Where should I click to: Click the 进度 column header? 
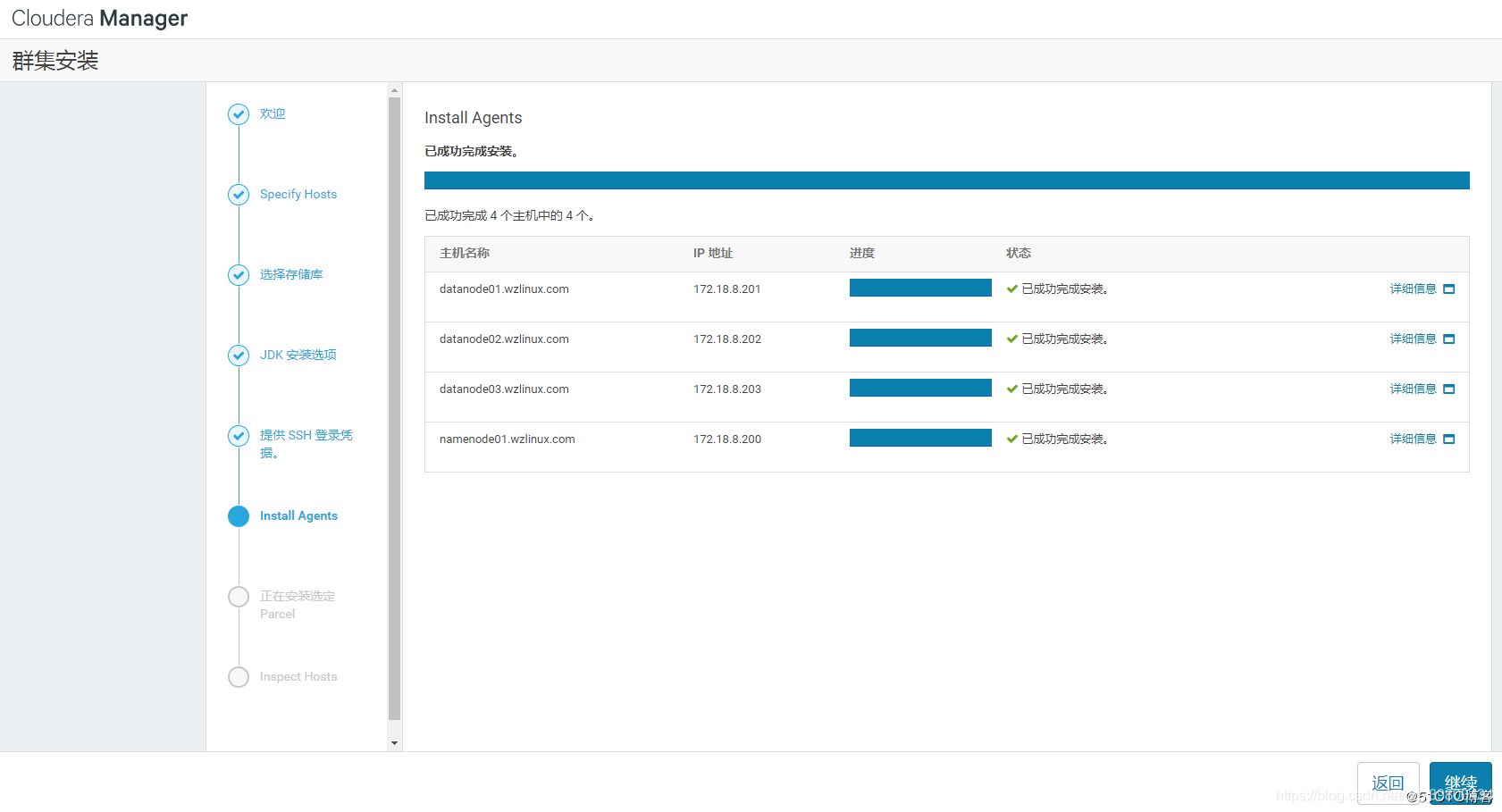[x=862, y=253]
